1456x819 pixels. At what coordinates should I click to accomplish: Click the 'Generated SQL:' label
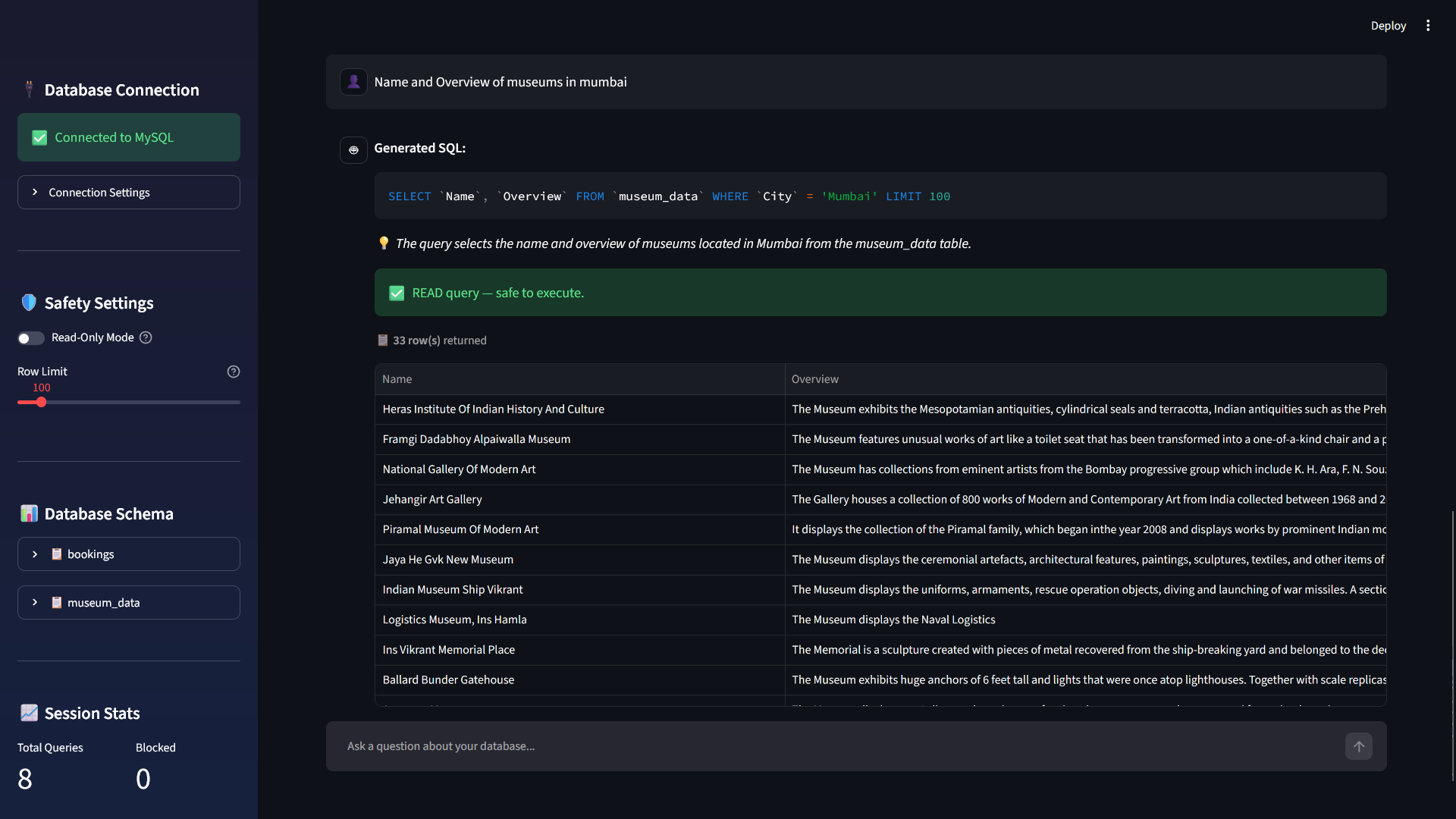coord(419,149)
